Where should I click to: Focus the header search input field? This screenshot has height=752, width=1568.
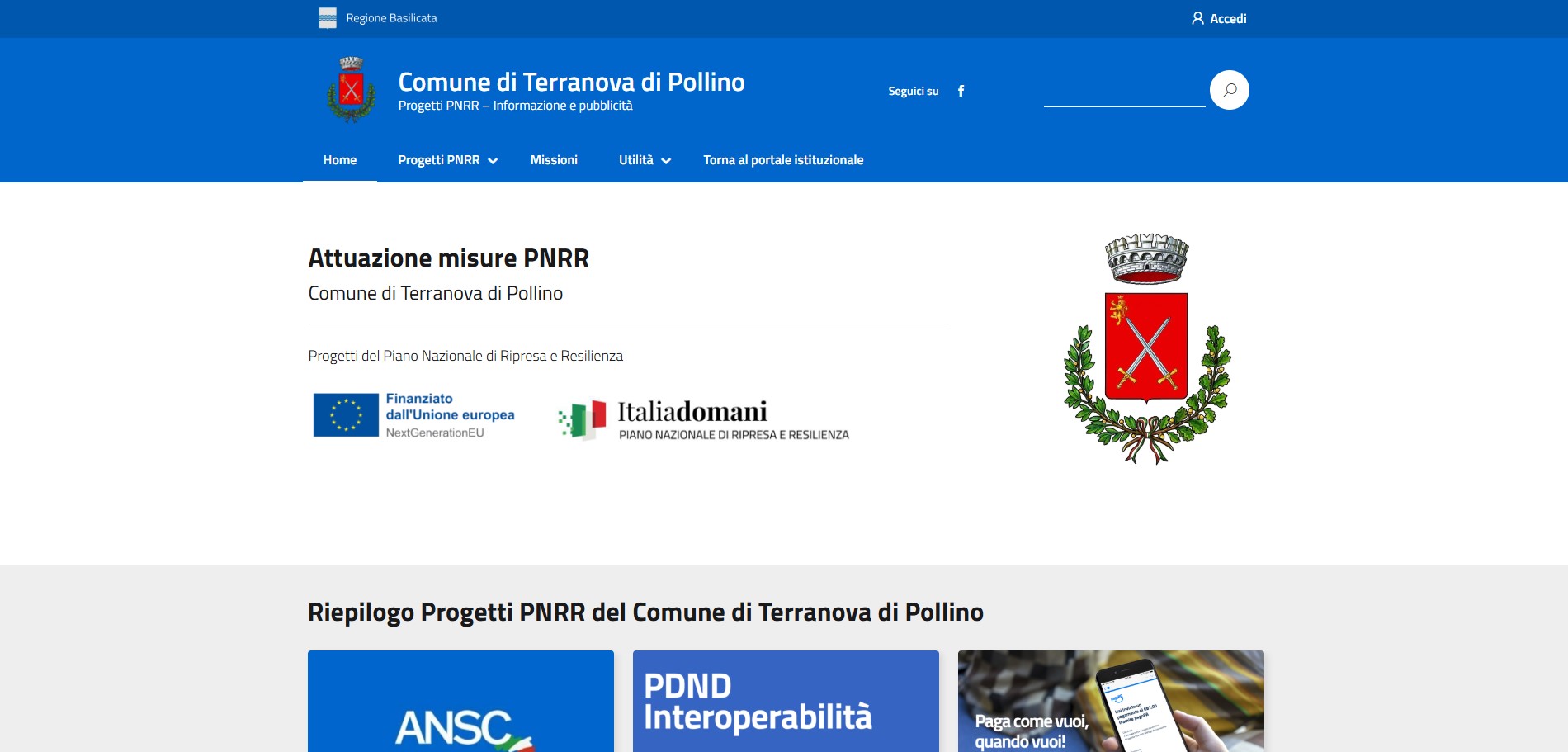tap(1124, 91)
